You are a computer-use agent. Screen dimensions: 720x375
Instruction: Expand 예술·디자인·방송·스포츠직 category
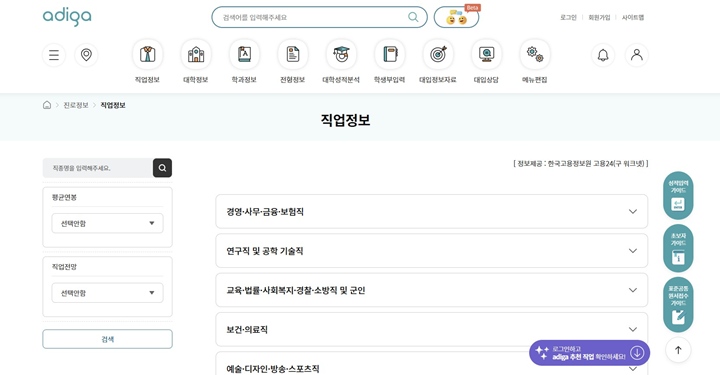coord(432,365)
